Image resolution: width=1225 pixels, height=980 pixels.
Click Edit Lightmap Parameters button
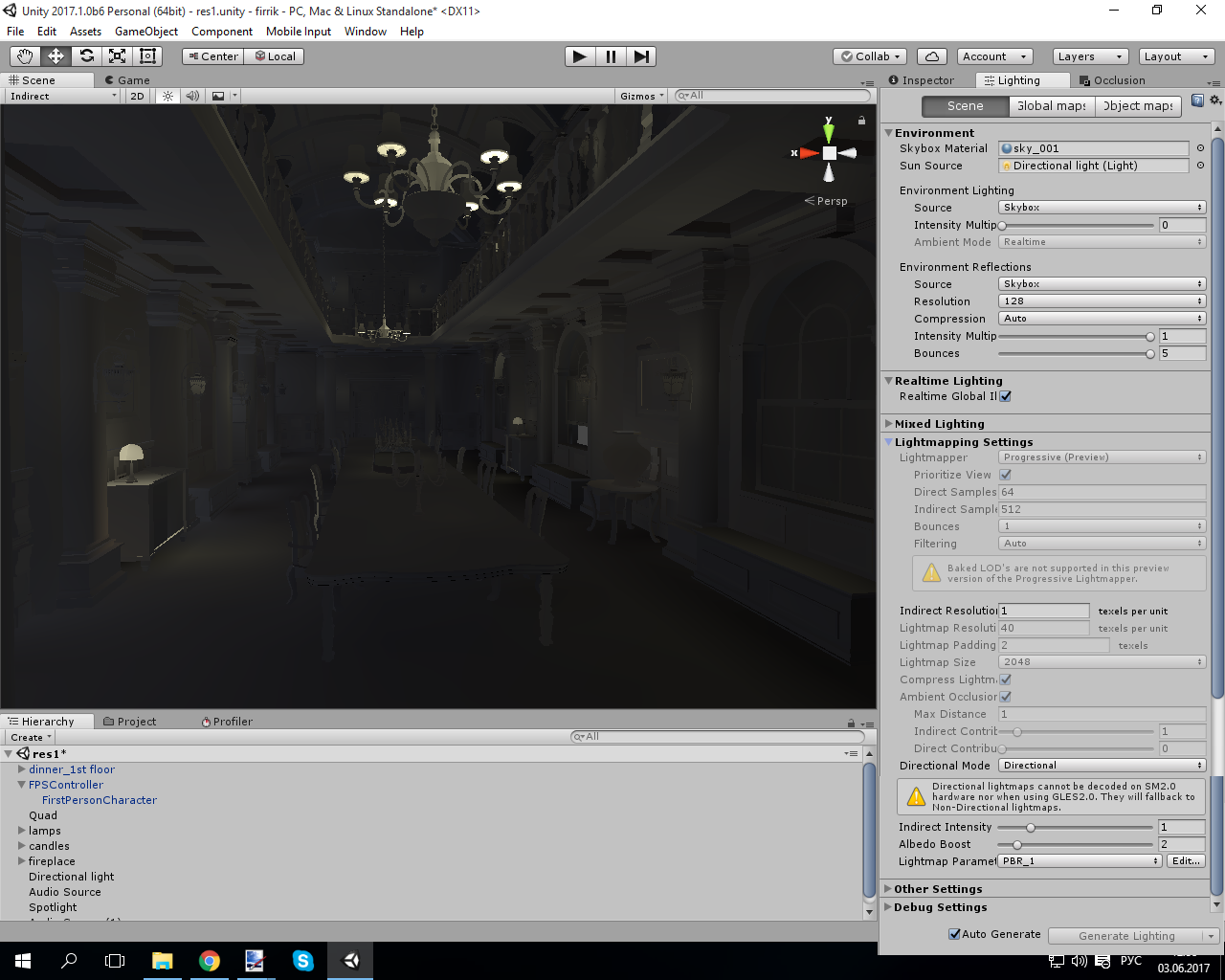coord(1186,861)
